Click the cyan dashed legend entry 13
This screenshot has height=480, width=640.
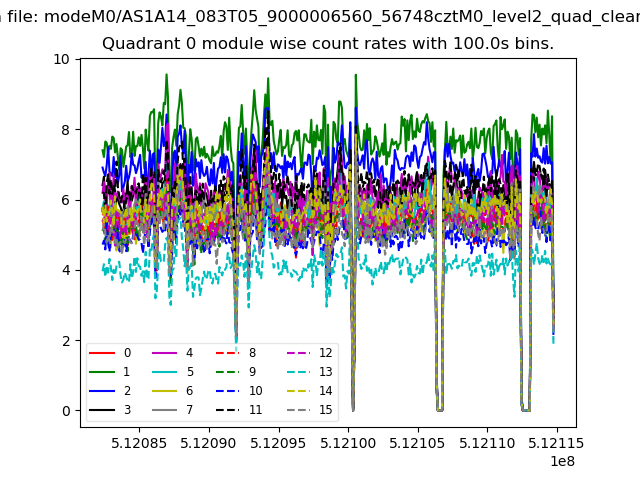pos(297,372)
